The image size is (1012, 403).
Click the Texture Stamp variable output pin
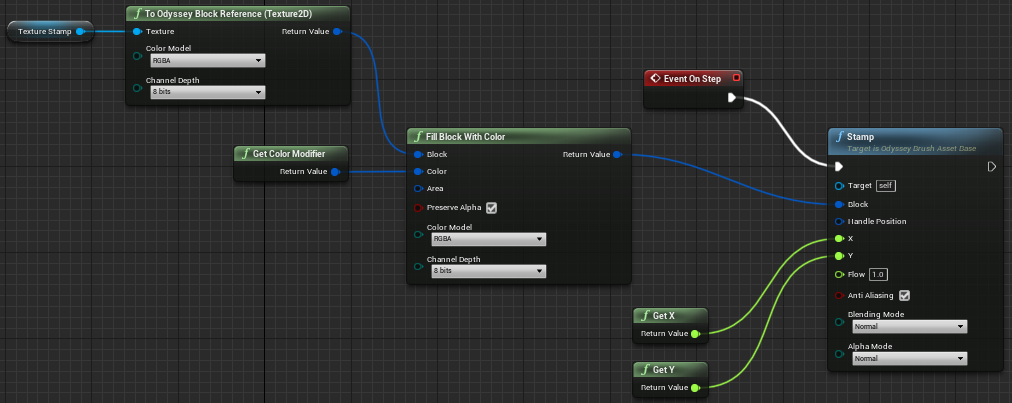coord(79,32)
